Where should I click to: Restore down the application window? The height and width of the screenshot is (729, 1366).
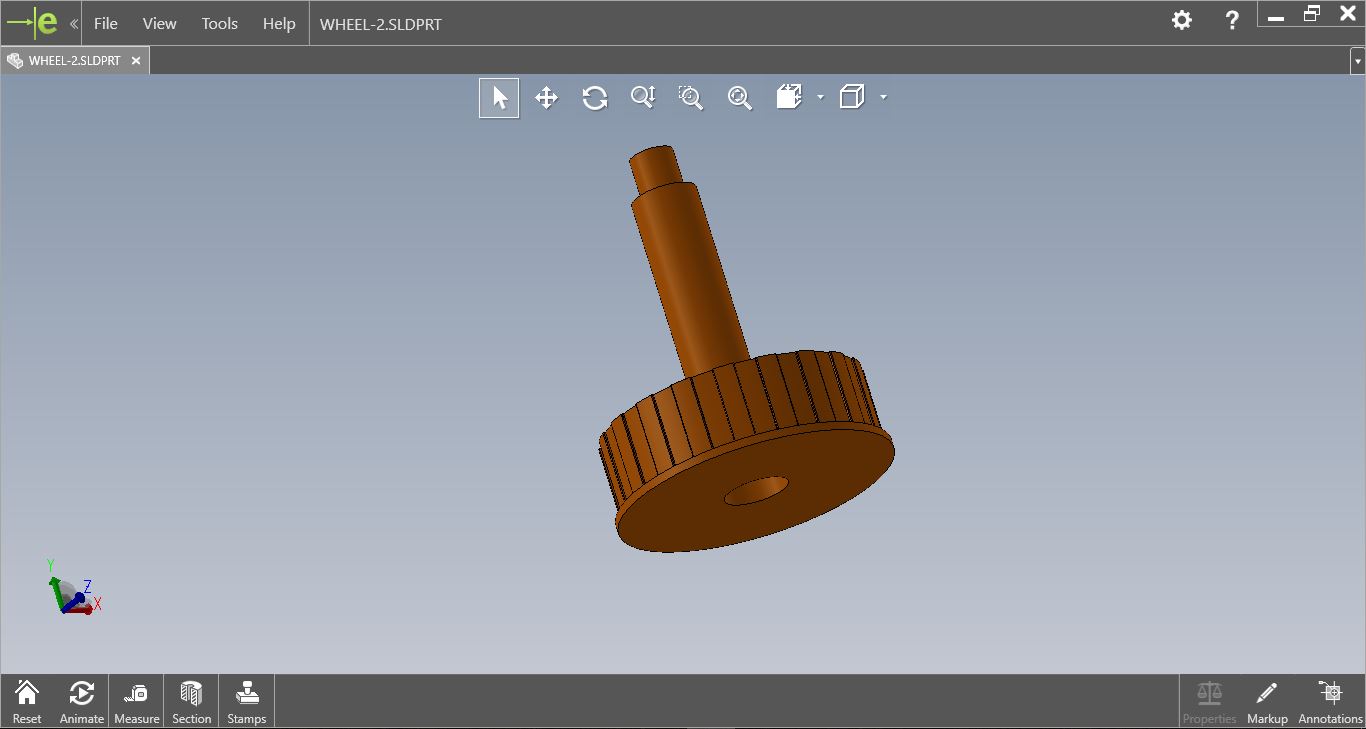(x=1312, y=13)
